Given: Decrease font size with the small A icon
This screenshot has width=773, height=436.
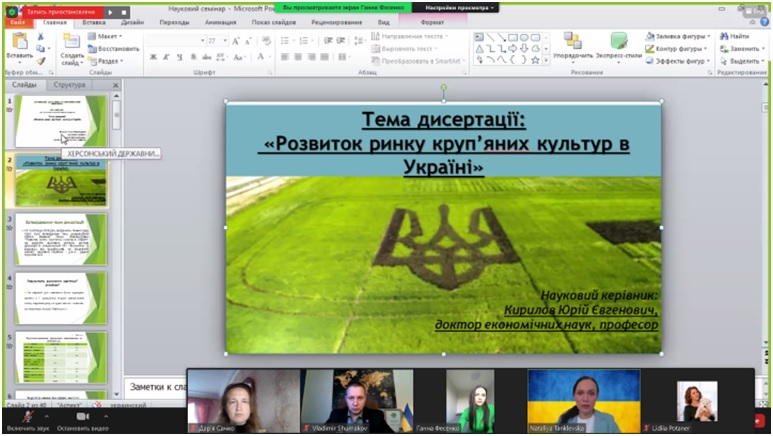Looking at the screenshot, I should [x=248, y=41].
